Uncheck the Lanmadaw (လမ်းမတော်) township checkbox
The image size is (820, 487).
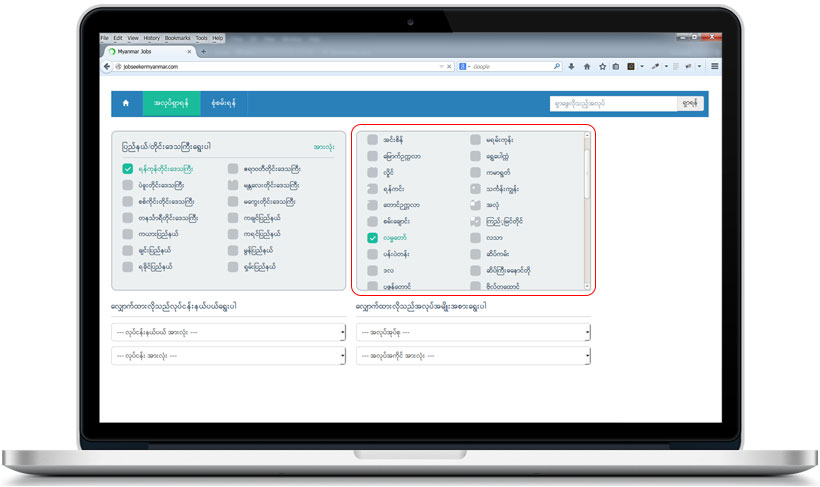(372, 237)
